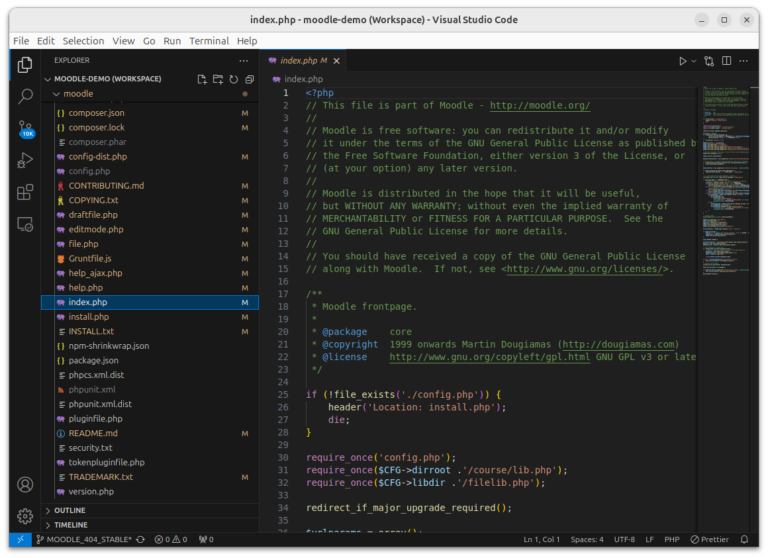Click the Prettier status bar item
The width and height of the screenshot is (768, 558).
[x=709, y=540]
